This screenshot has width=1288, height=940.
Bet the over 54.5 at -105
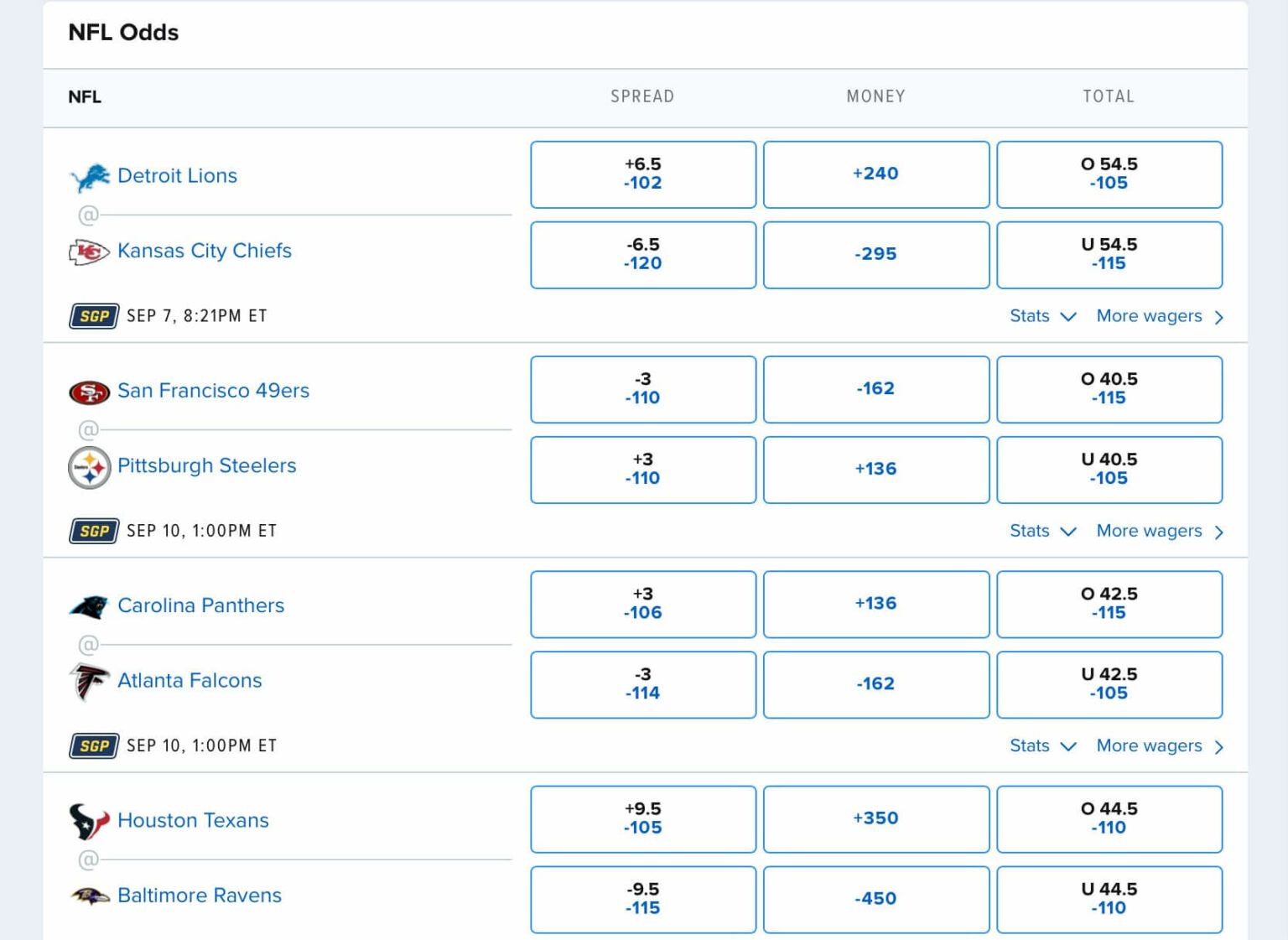[1109, 174]
